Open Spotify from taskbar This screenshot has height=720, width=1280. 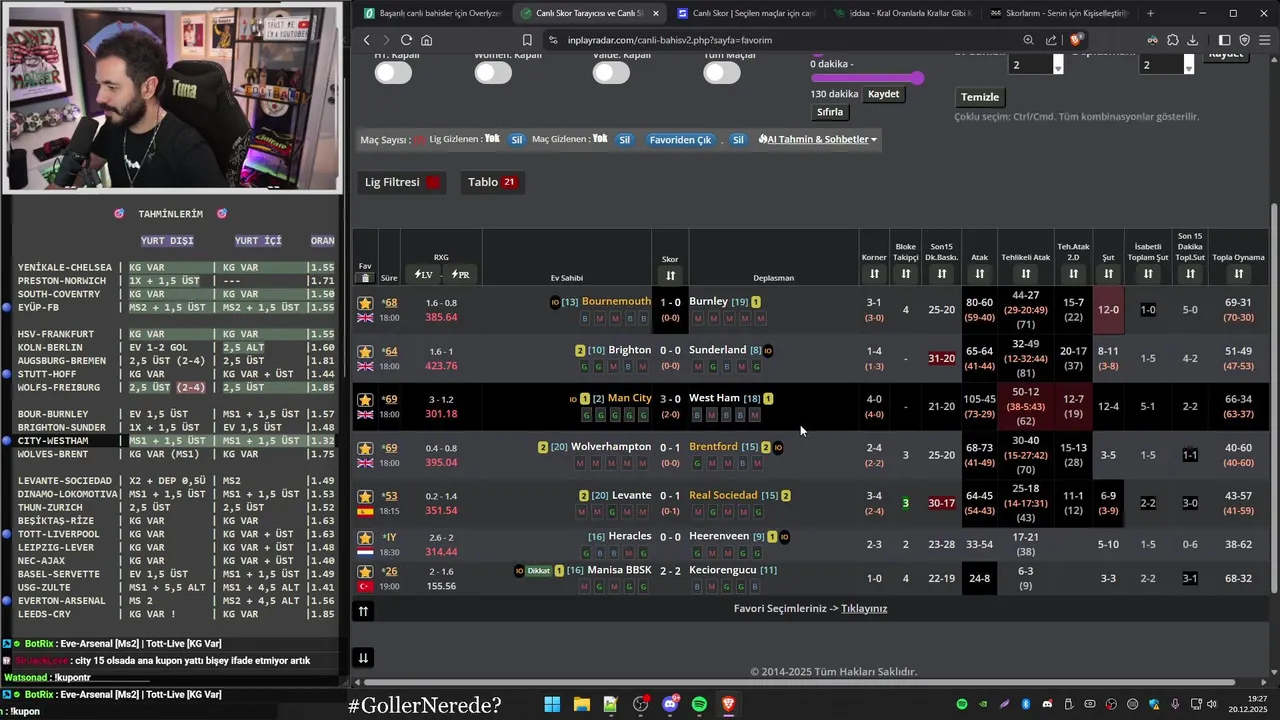(699, 705)
